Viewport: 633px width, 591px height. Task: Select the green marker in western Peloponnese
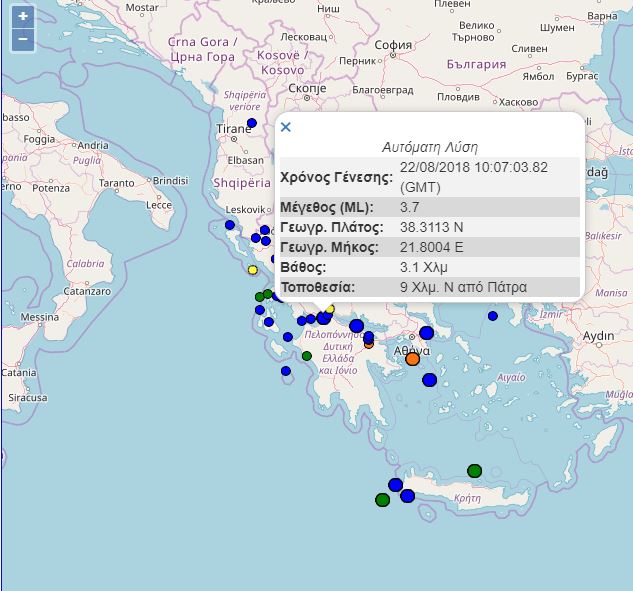click(307, 356)
